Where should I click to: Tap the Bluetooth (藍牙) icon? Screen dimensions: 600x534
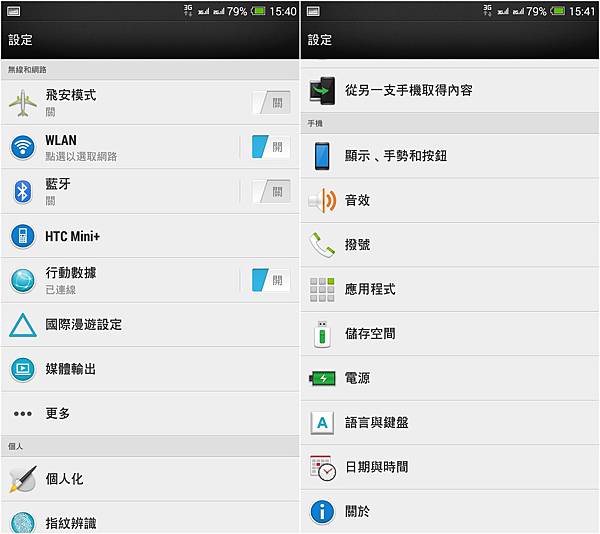click(x=23, y=191)
